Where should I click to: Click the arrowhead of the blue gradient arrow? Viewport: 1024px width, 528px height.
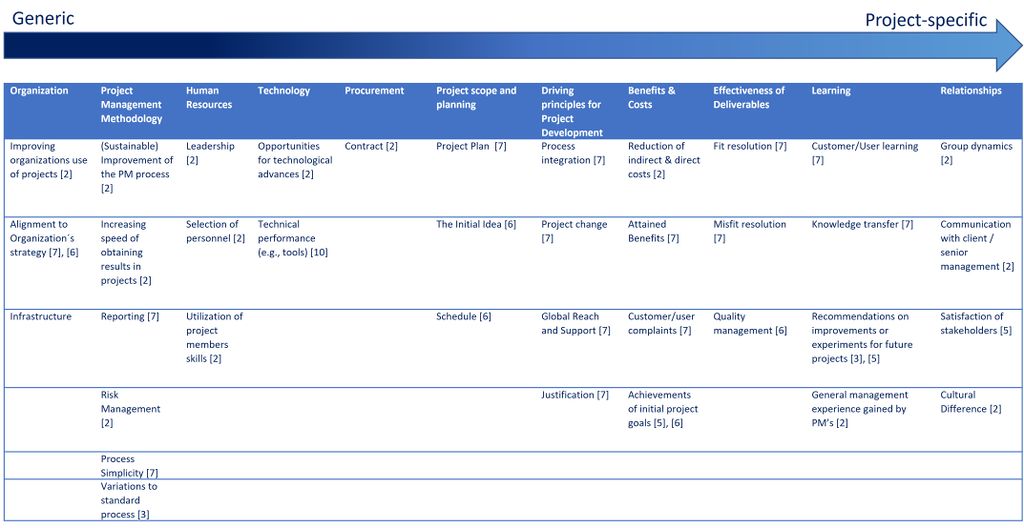point(1008,46)
